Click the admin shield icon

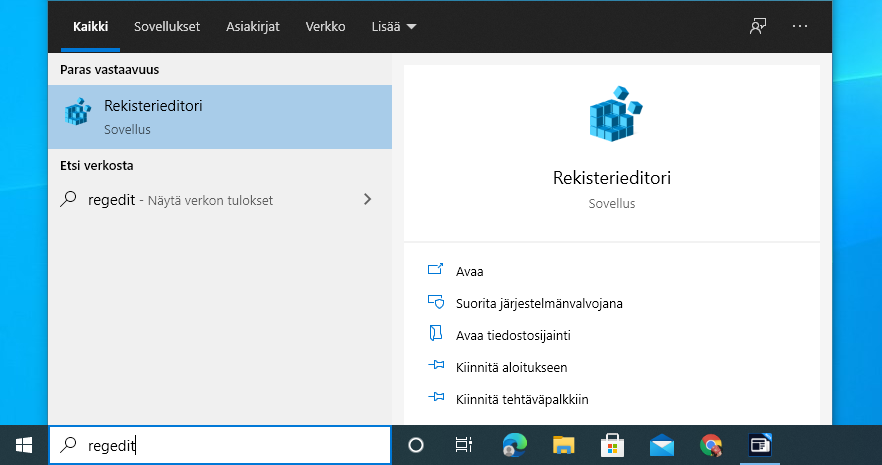tap(436, 302)
